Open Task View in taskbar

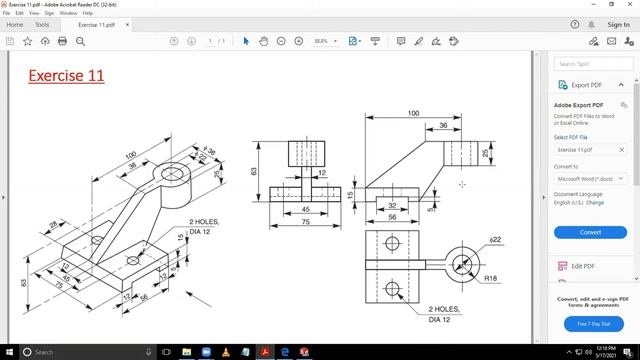pyautogui.click(x=166, y=352)
